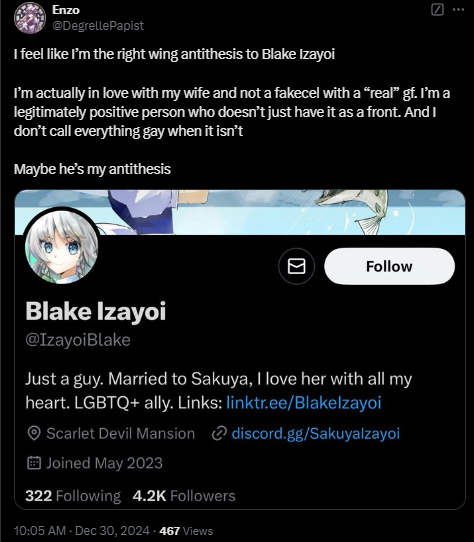Click the Grok slash icon beside the menu

coord(437,10)
